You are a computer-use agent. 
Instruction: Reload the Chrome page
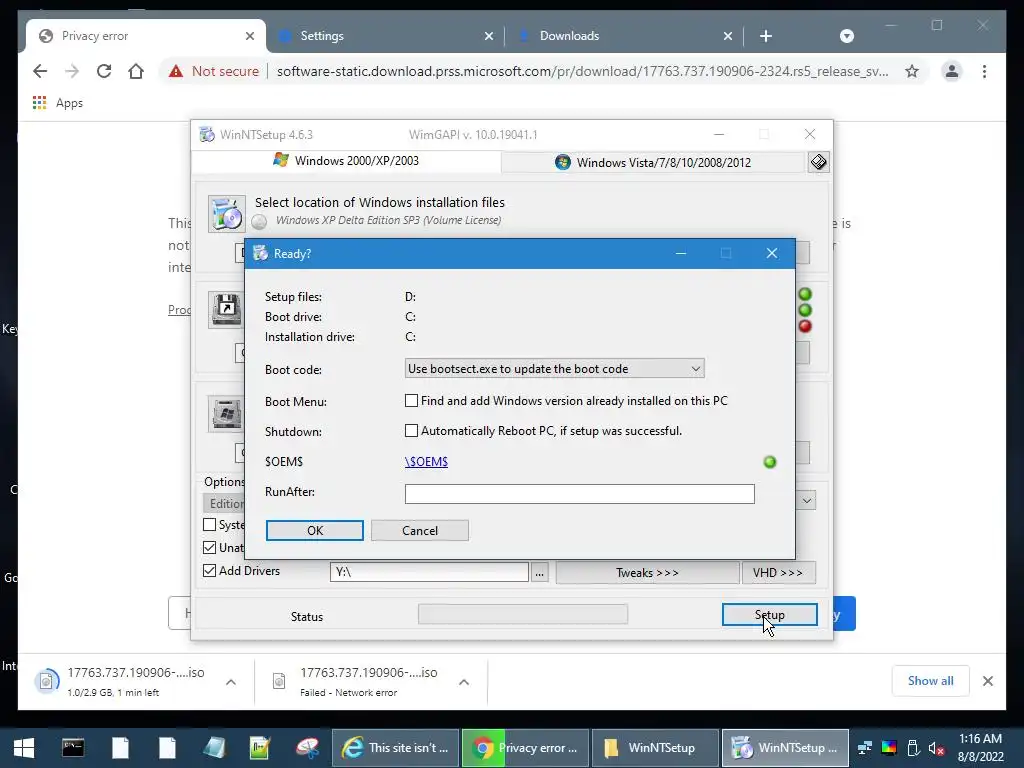pyautogui.click(x=104, y=71)
